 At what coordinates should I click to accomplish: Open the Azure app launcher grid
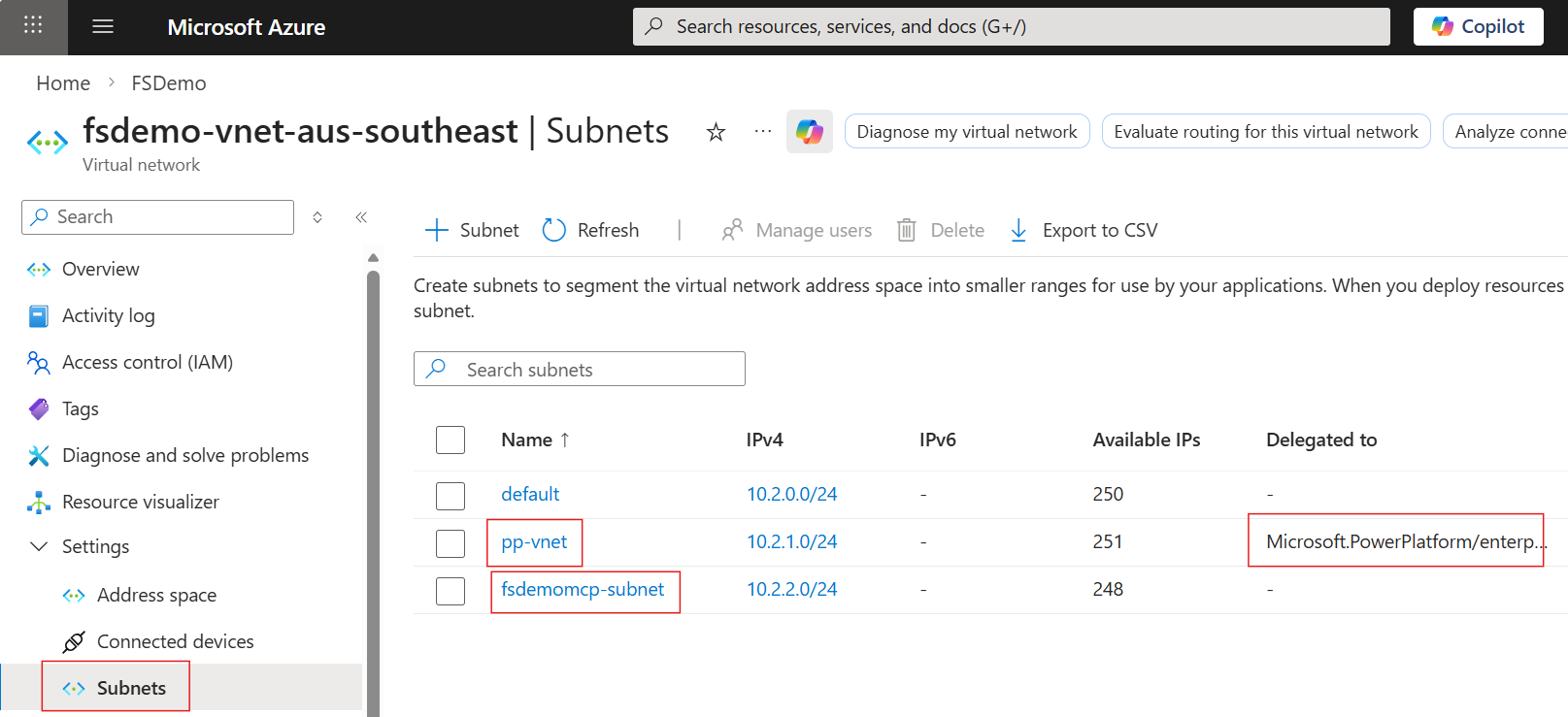33,26
